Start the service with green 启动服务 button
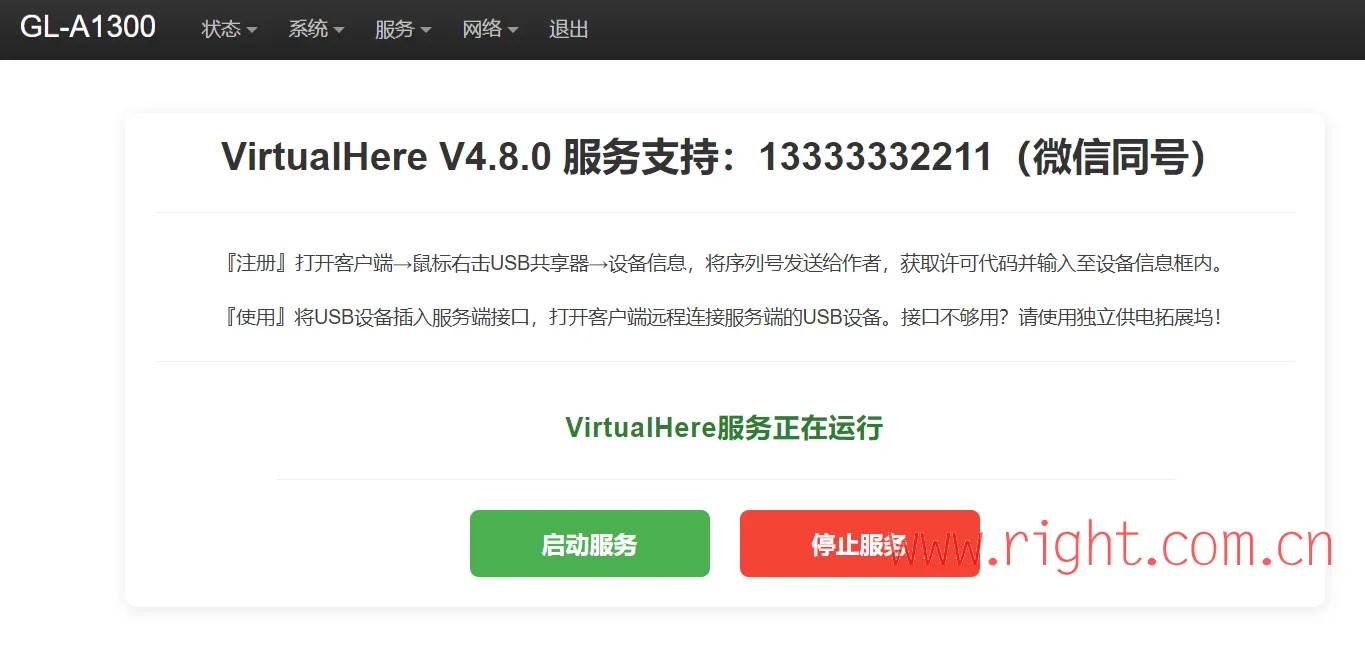The height and width of the screenshot is (652, 1365). coord(590,544)
